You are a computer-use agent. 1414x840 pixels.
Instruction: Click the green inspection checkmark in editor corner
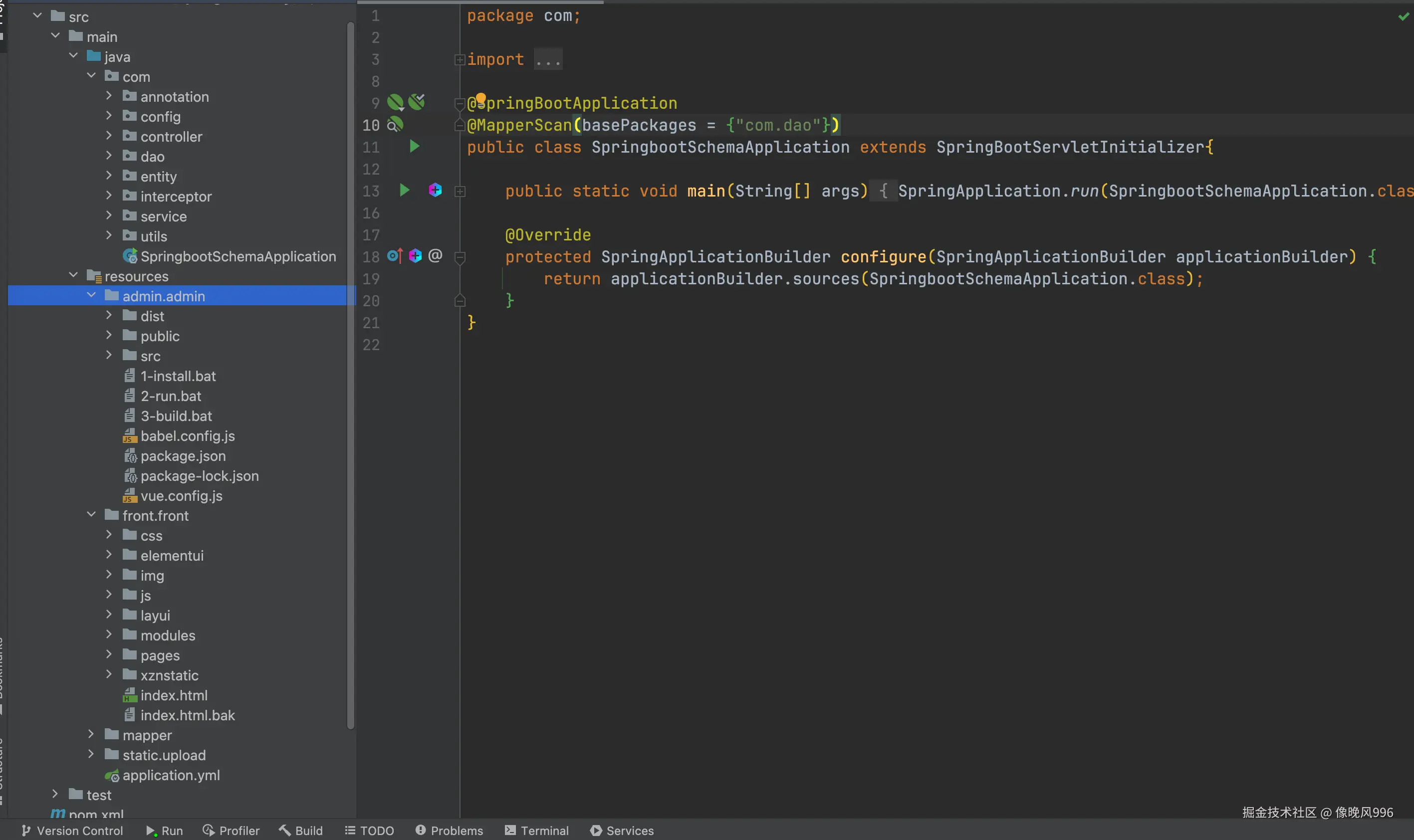[x=1403, y=17]
